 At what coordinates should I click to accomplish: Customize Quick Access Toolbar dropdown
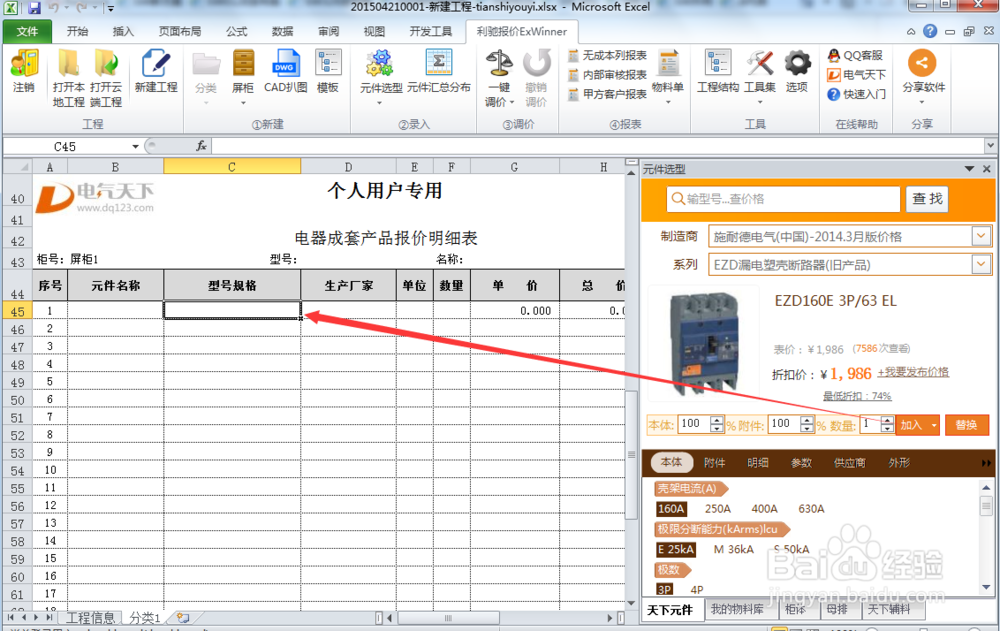[x=110, y=8]
